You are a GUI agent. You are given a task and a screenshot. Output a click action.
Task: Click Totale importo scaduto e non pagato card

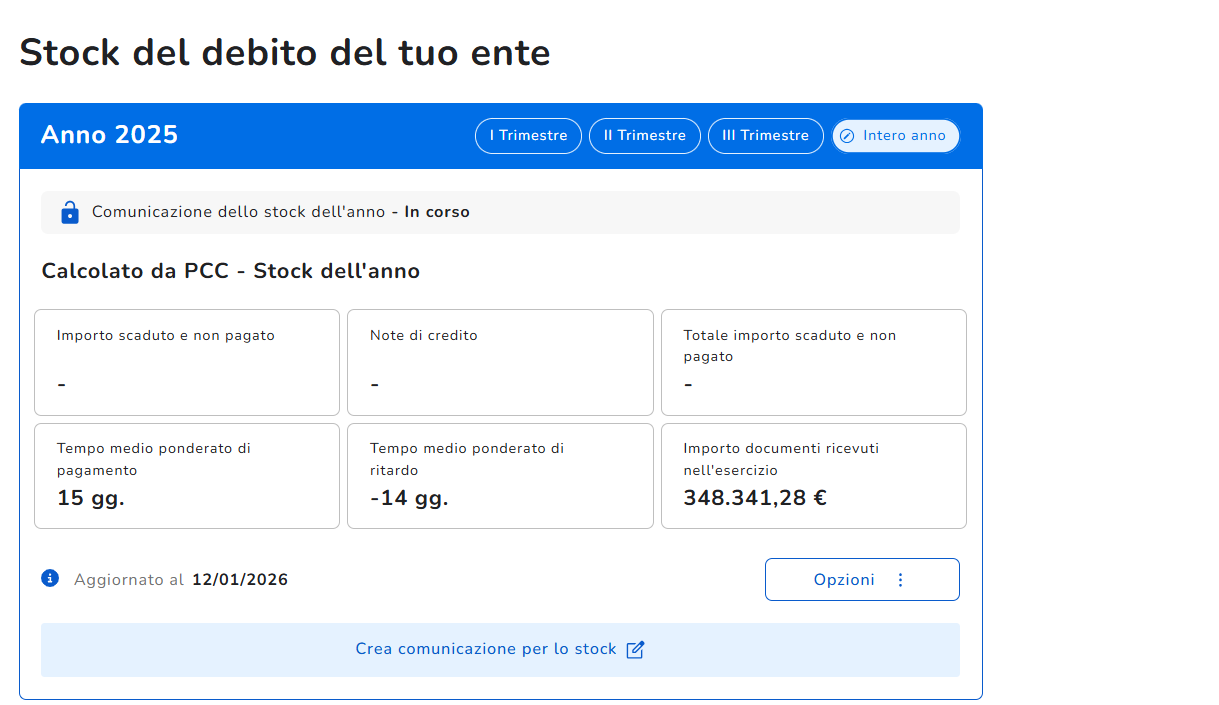click(x=813, y=362)
